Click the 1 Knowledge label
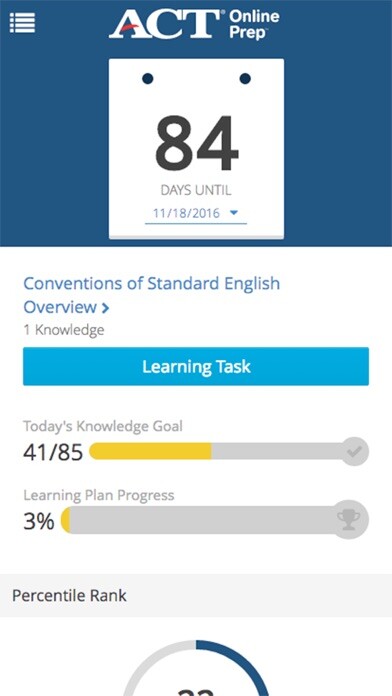 (64, 330)
